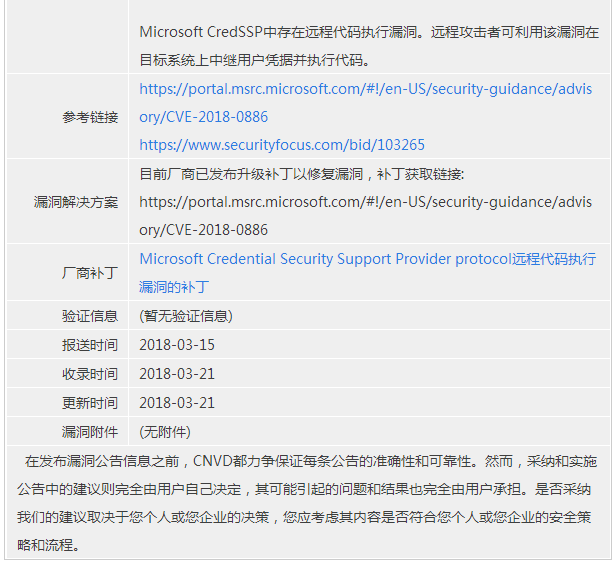Open the portal.msrc.microsoft.com reference link

tap(365, 103)
